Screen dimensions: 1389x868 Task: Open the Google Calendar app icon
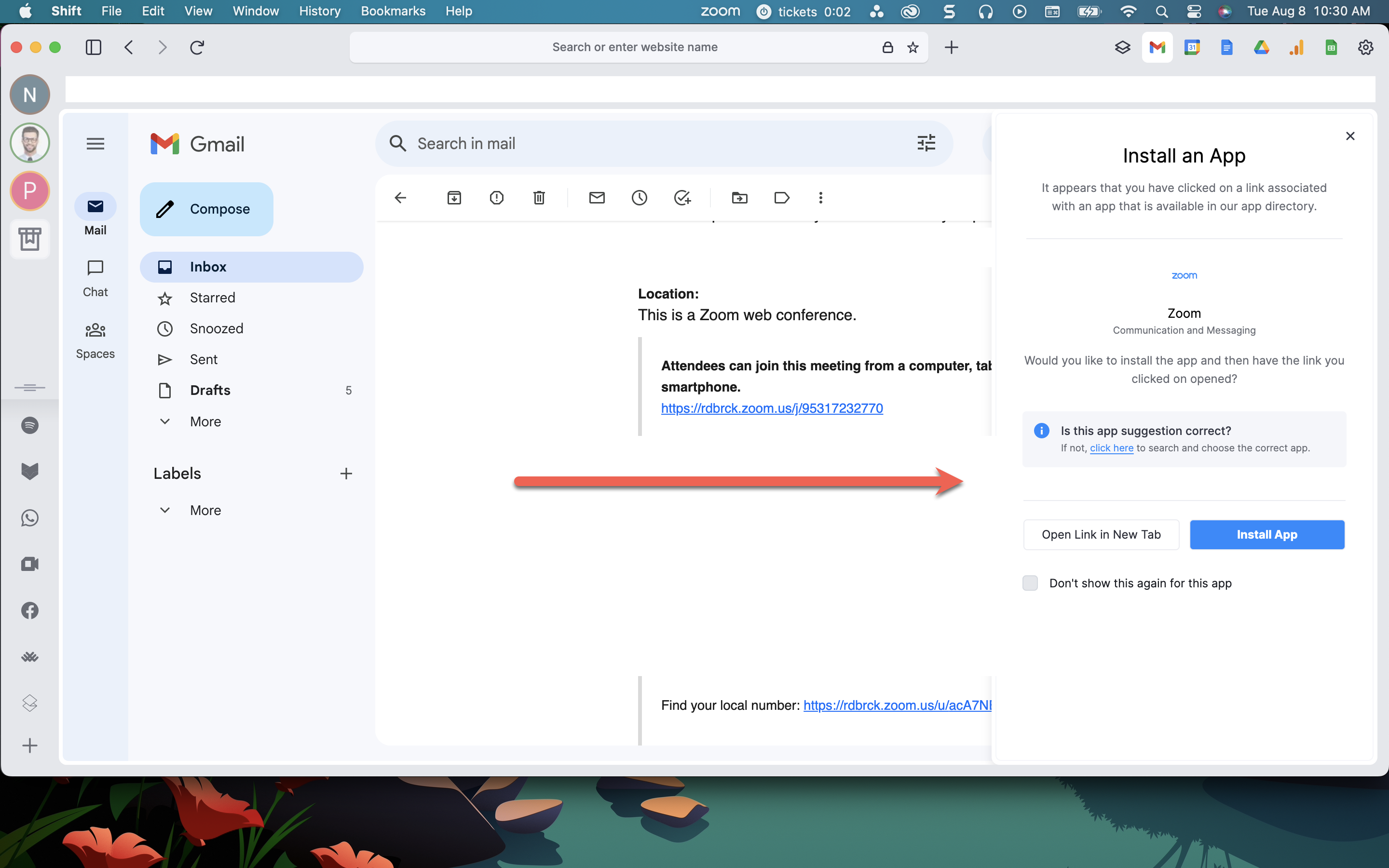point(1192,47)
